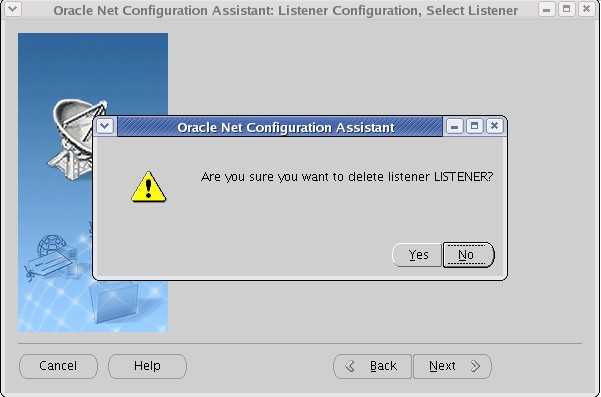Proceed with the Next button

[452, 366]
